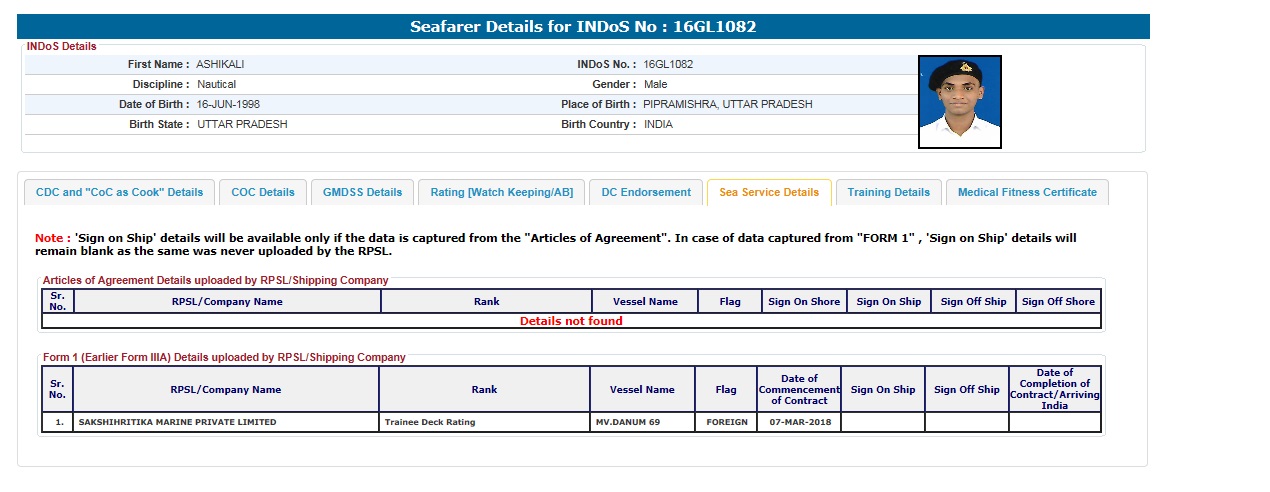Click the Date of Commencement of Contract header
The width and height of the screenshot is (1270, 492).
click(799, 389)
